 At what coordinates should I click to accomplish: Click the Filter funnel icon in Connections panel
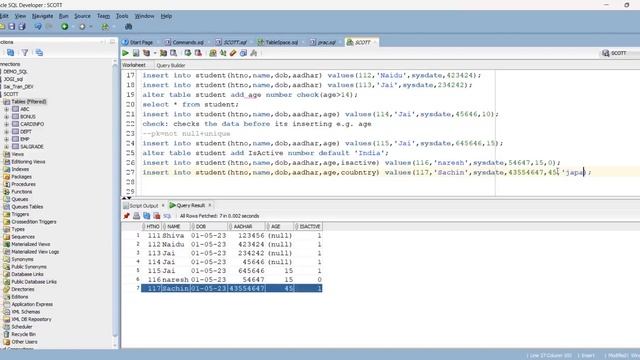coord(25,53)
